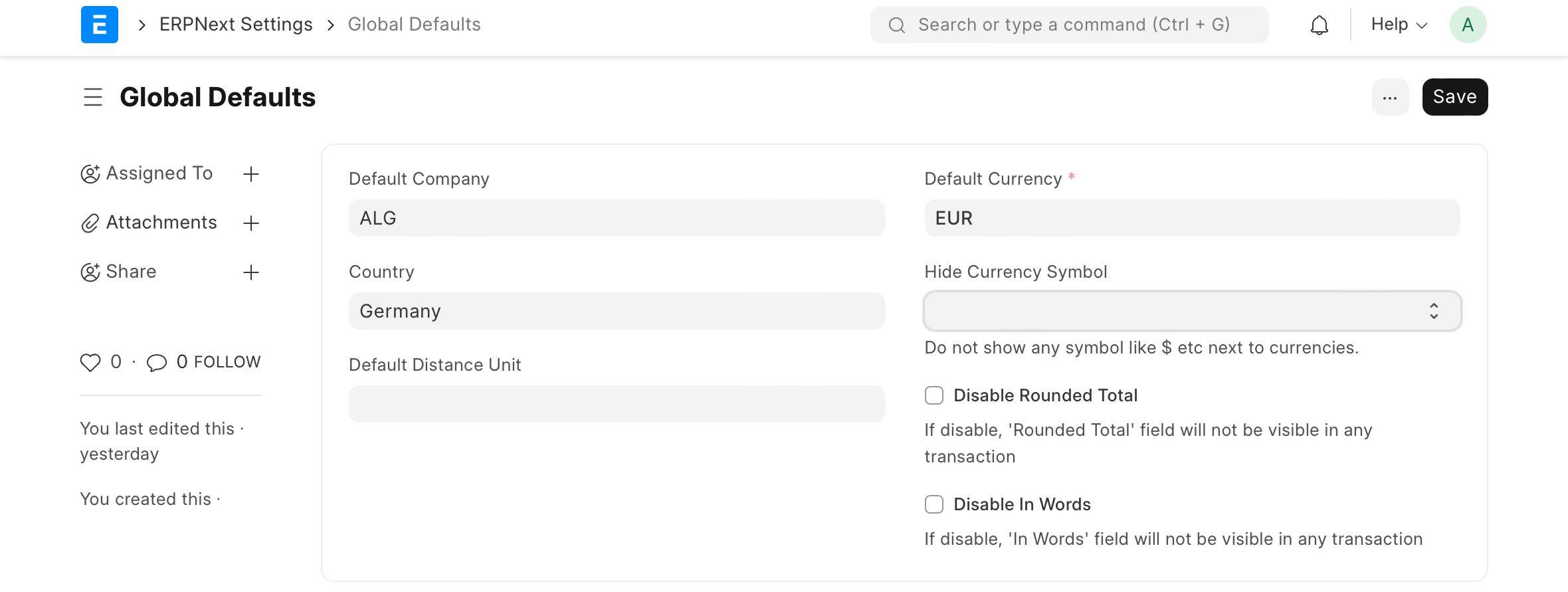The width and height of the screenshot is (1568, 592).
Task: Click the plus icon next to Assigned To
Action: pos(251,173)
